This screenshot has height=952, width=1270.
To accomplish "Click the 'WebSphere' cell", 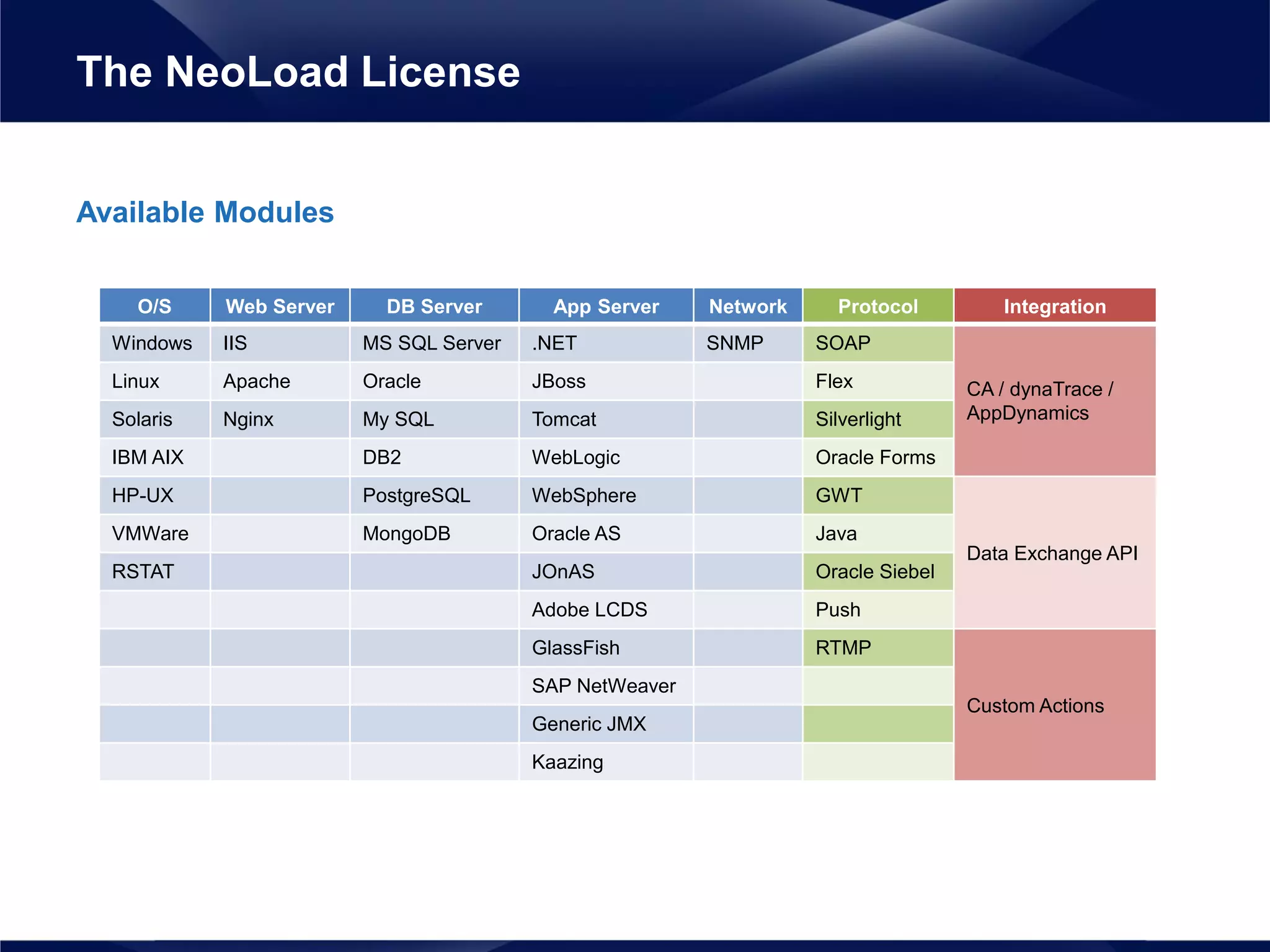I will [606, 496].
